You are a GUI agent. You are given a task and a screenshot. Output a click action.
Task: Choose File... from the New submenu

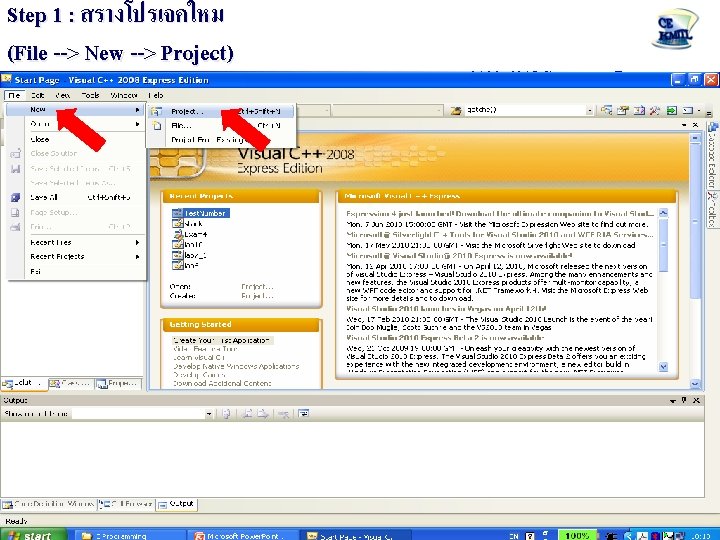[221, 125]
